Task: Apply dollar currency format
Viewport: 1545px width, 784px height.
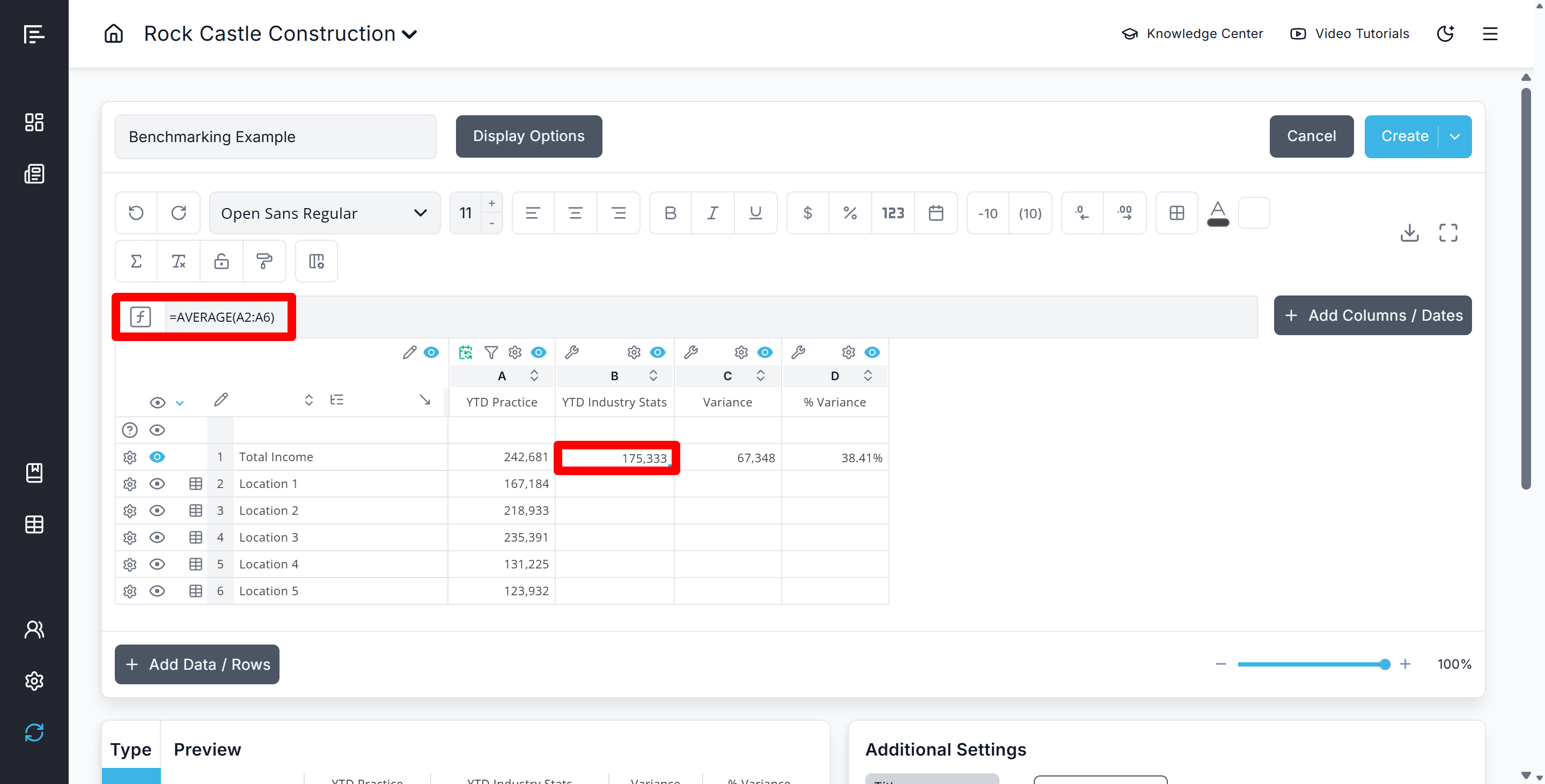Action: click(807, 213)
